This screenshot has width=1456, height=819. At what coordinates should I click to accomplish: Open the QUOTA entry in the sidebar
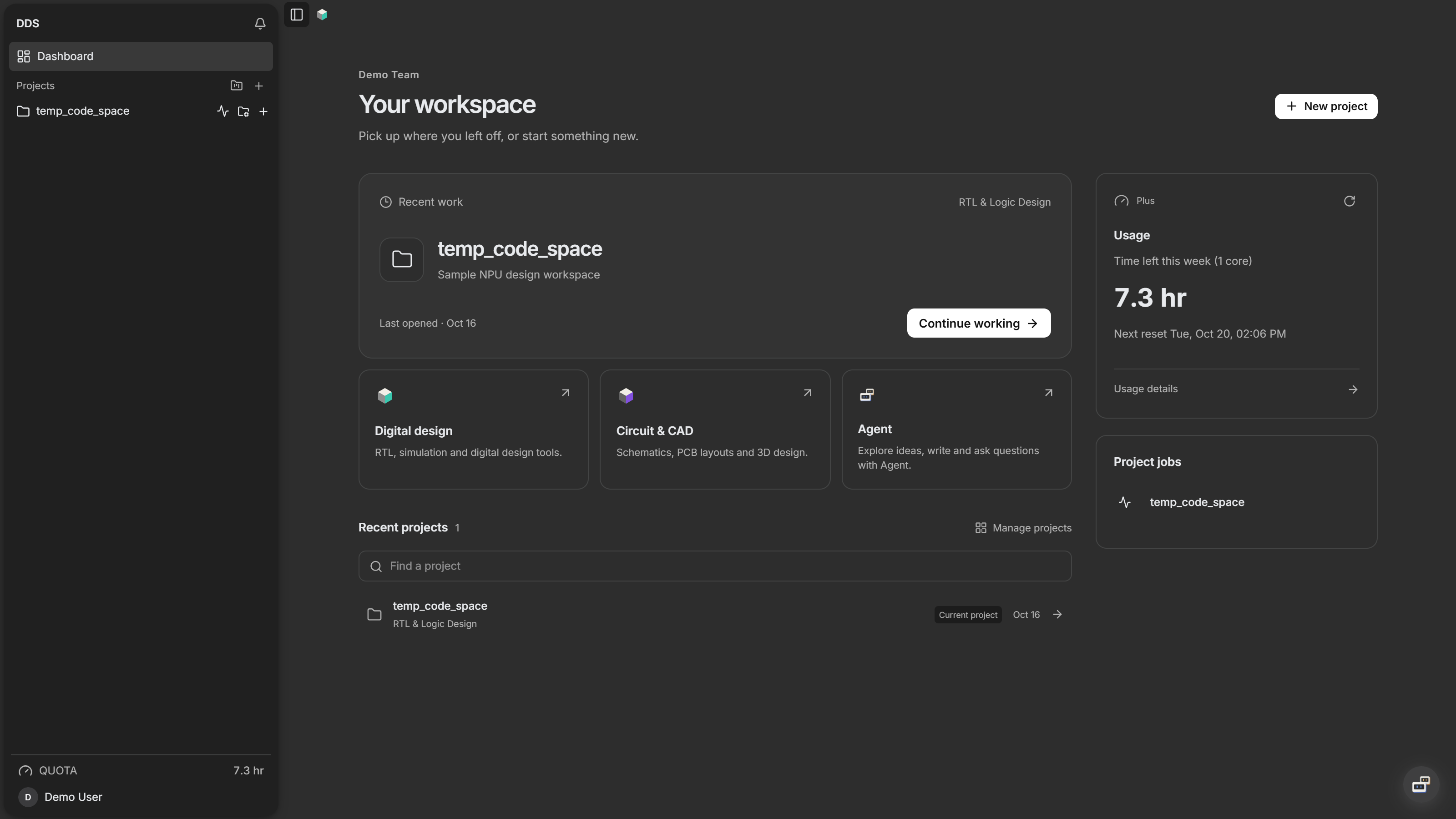tap(141, 770)
